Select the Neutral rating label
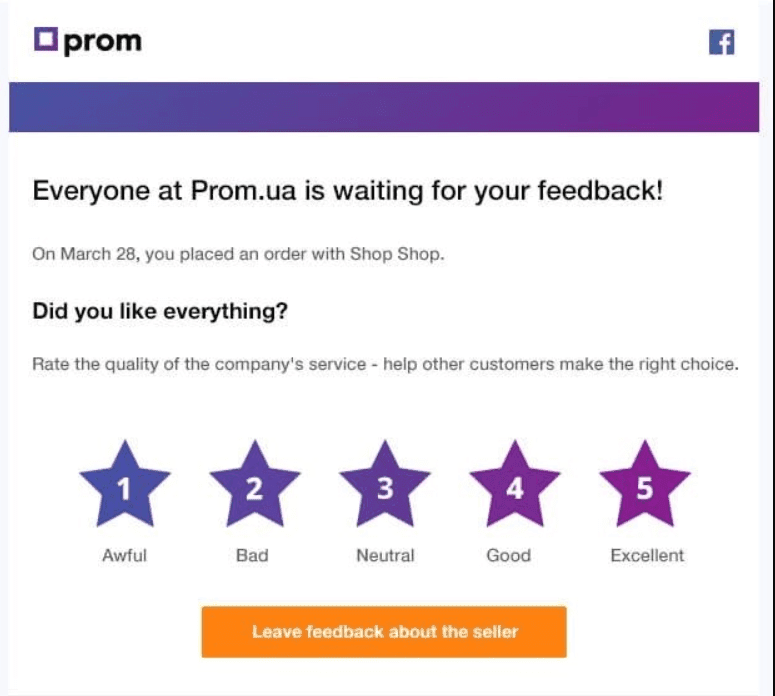This screenshot has width=775, height=696. (385, 555)
